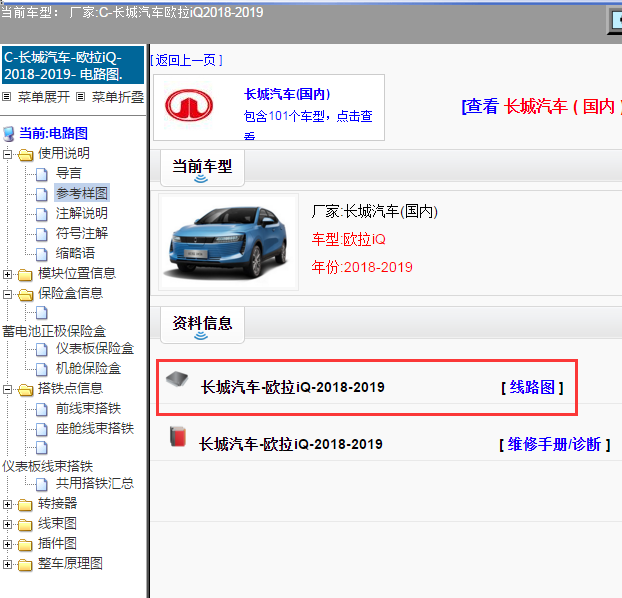This screenshot has height=598, width=622.
Task: Click 查看 长城汽车(国内) link at right
Action: 541,106
